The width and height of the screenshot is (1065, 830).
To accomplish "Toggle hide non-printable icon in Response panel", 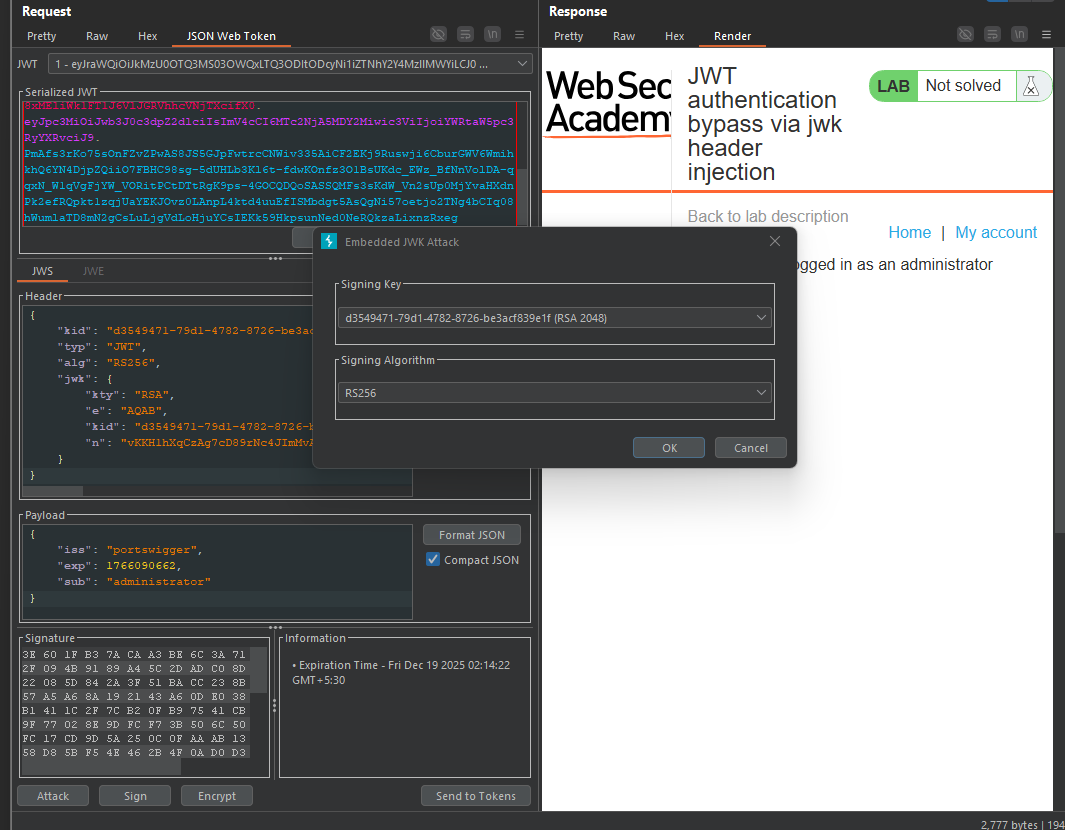I will pos(965,34).
